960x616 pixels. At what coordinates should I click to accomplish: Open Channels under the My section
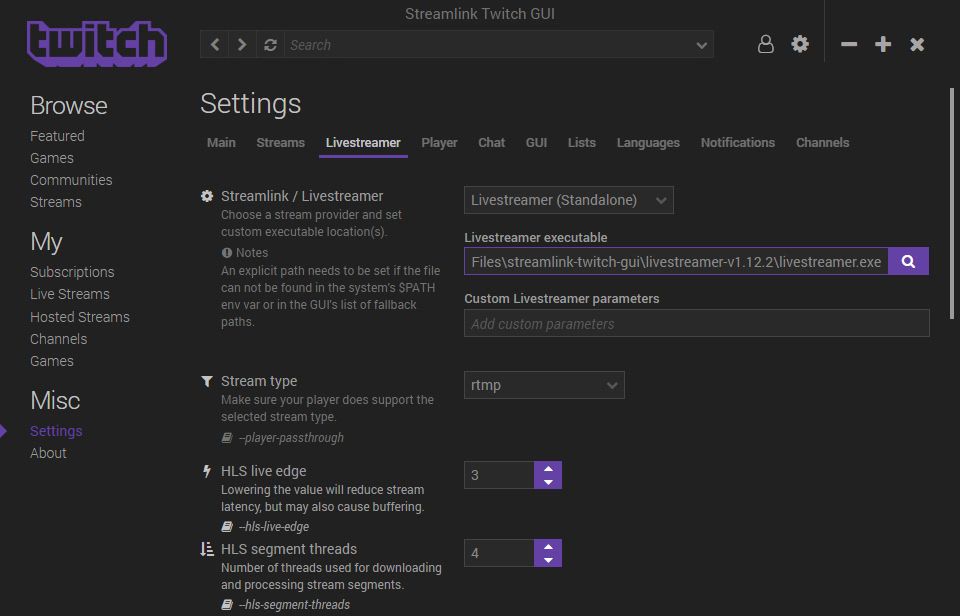[x=59, y=339]
